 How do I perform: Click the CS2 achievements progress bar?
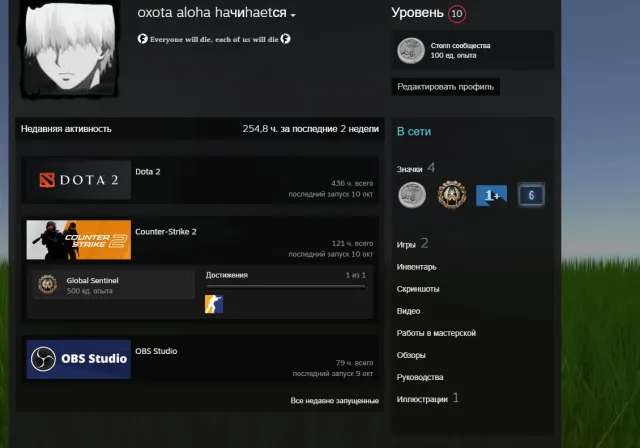coord(286,287)
